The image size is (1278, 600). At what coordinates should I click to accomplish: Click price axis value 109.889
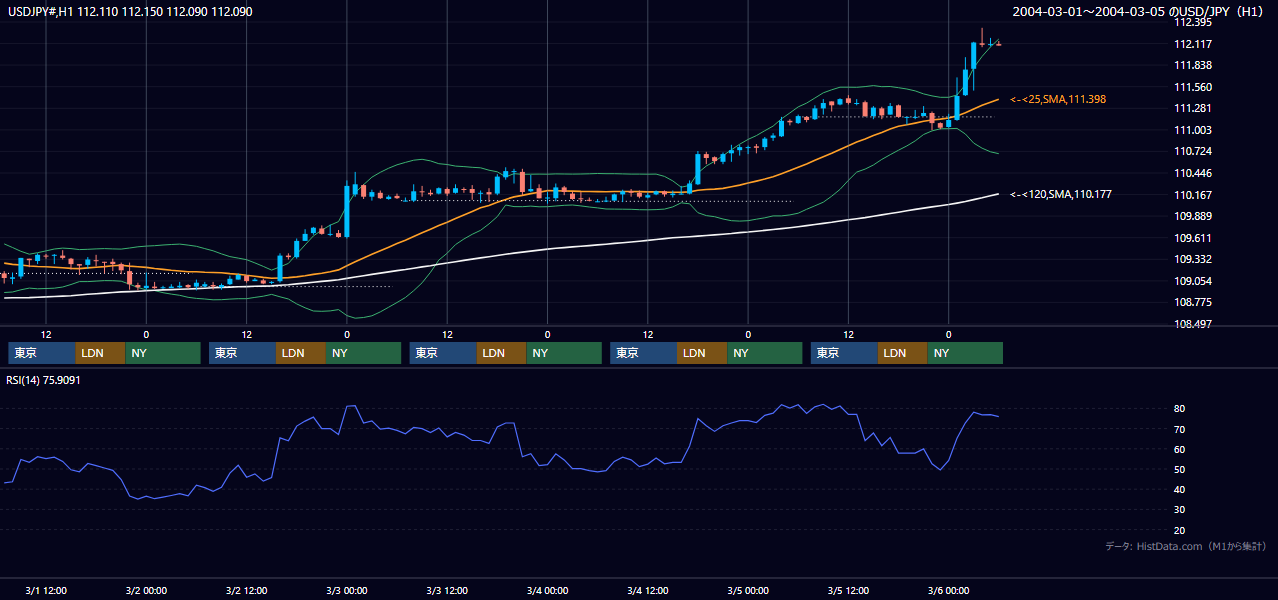point(1192,216)
